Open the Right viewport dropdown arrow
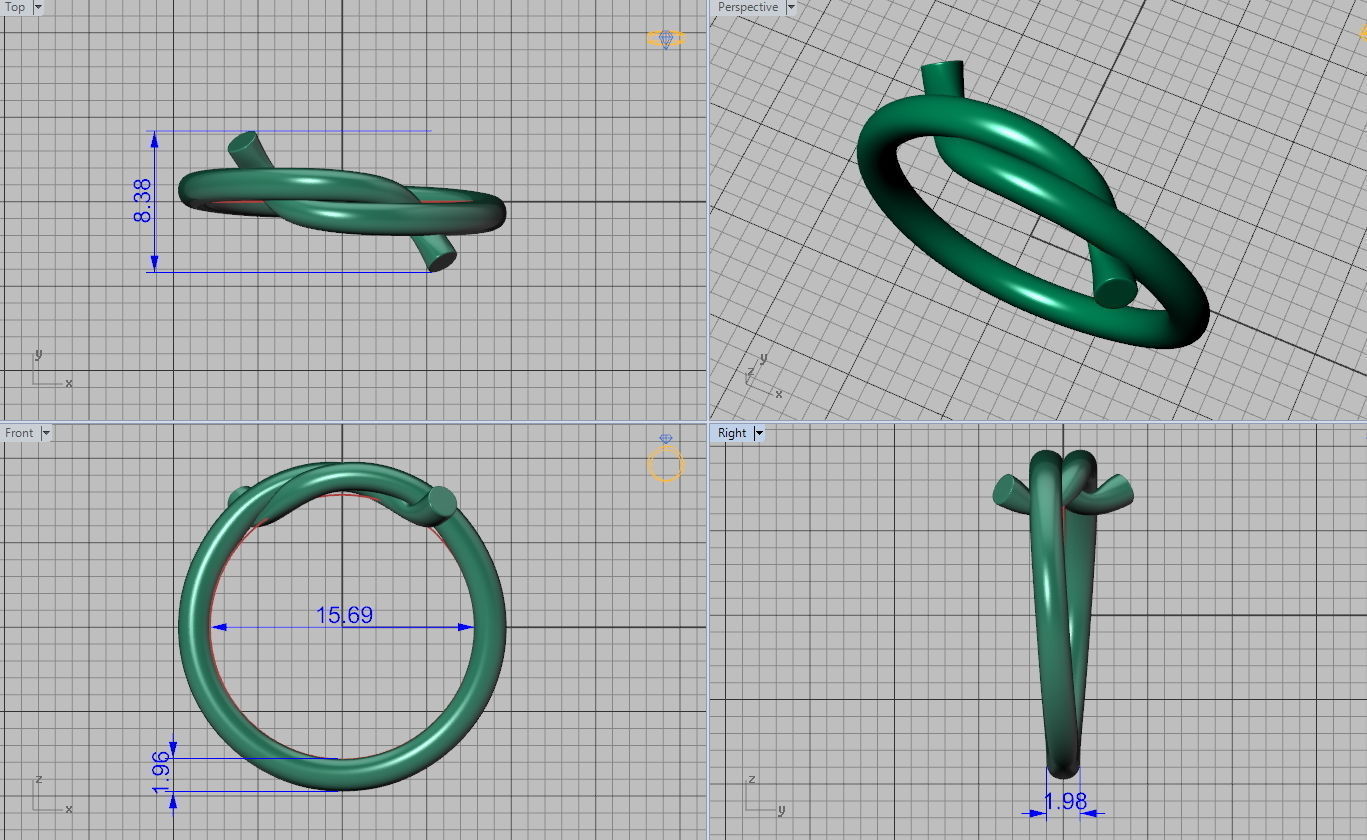 pos(759,433)
